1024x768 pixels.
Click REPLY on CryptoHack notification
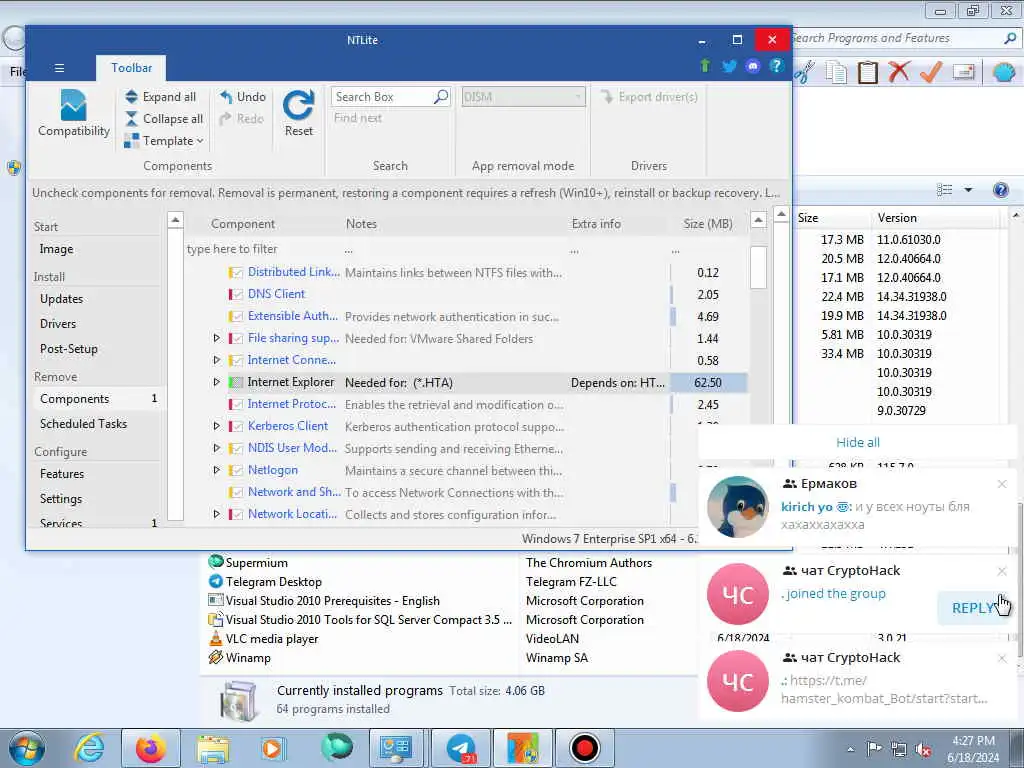pos(972,608)
